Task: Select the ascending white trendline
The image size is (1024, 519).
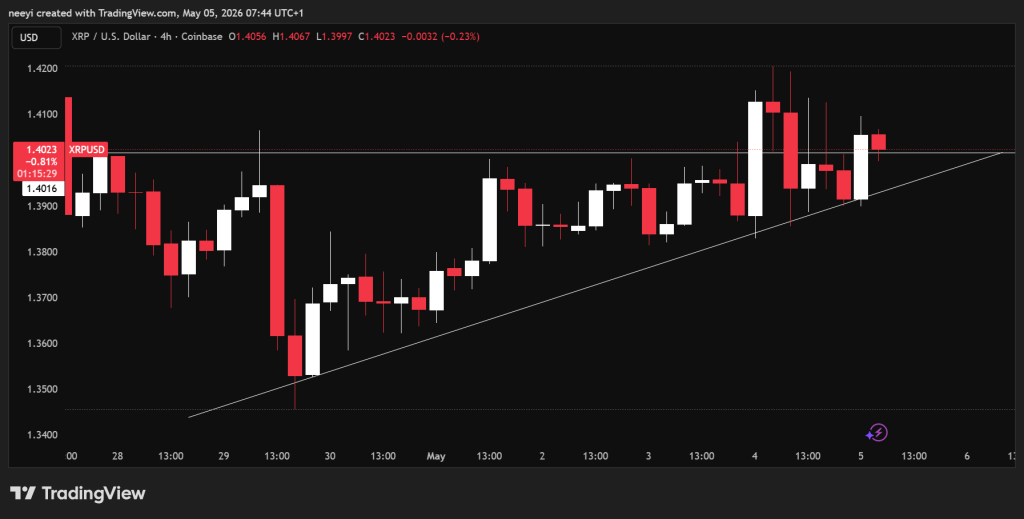Action: point(594,285)
